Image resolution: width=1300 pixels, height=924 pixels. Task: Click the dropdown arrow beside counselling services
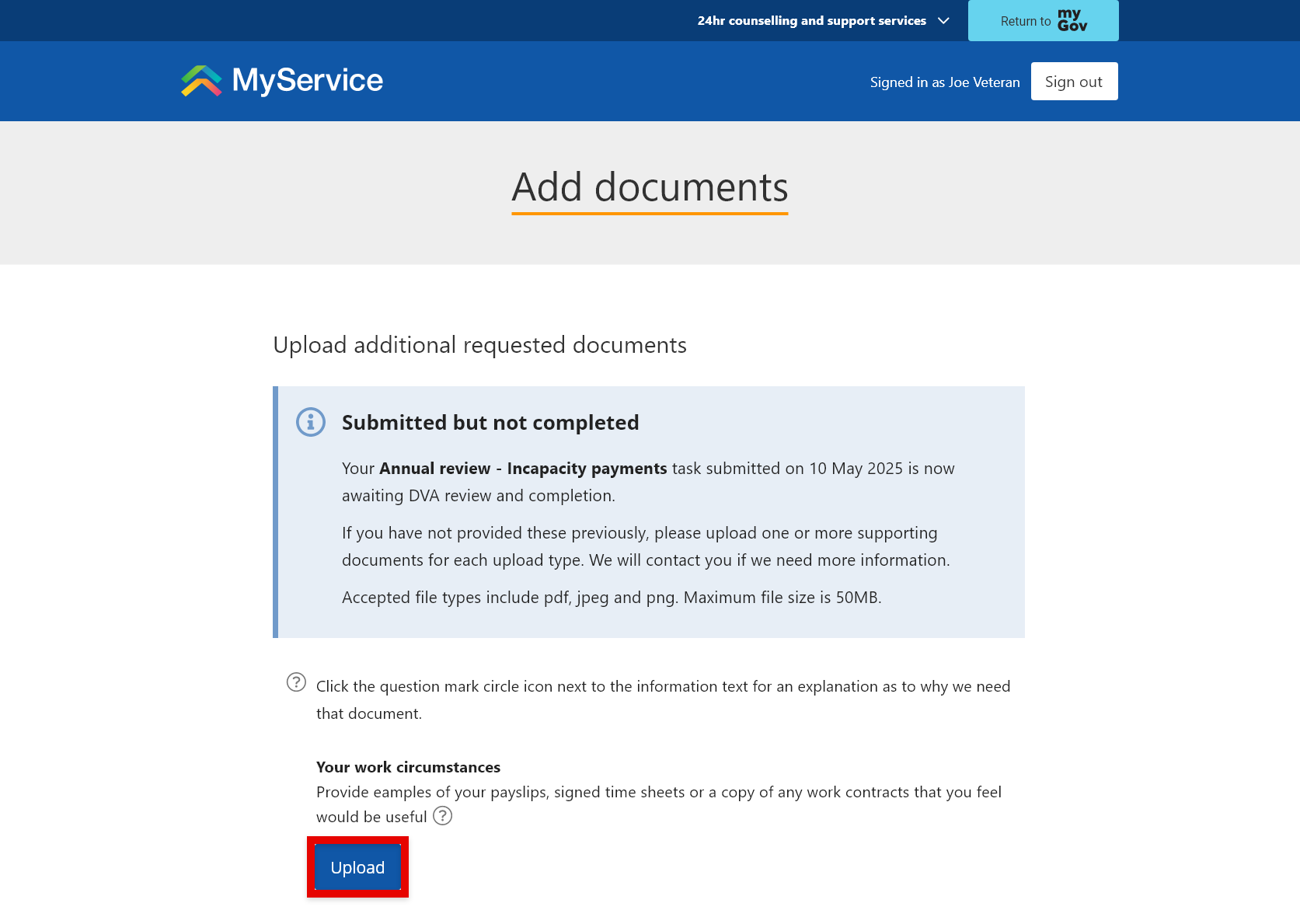943,21
